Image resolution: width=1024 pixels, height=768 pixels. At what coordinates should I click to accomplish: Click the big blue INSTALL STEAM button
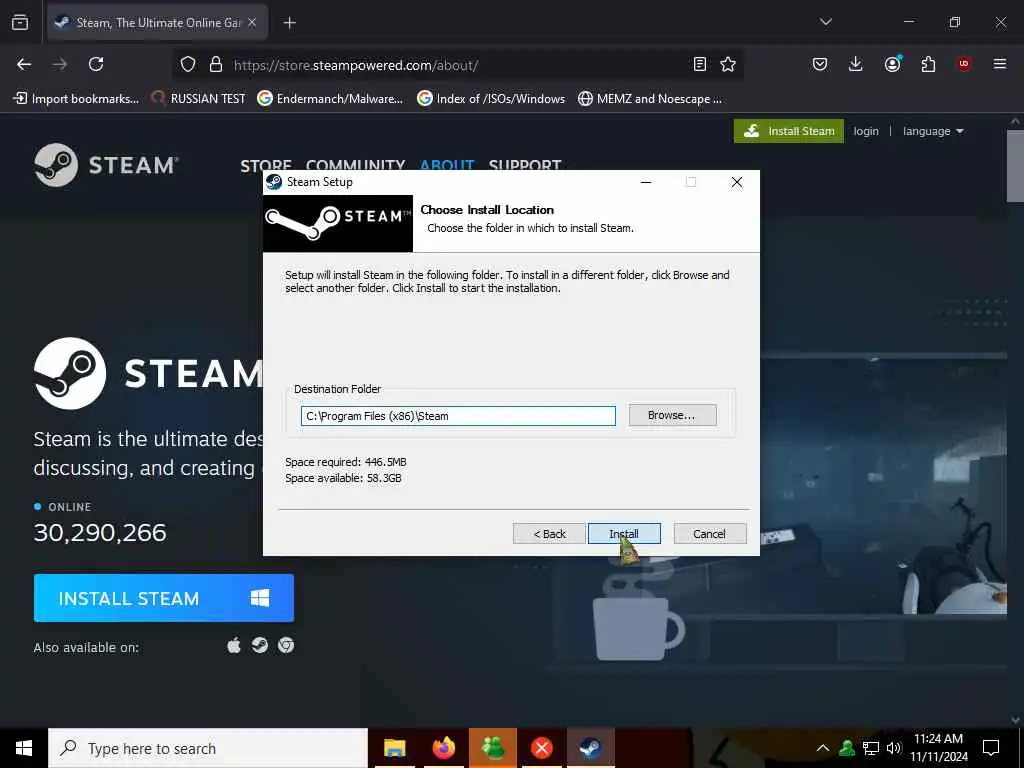164,598
